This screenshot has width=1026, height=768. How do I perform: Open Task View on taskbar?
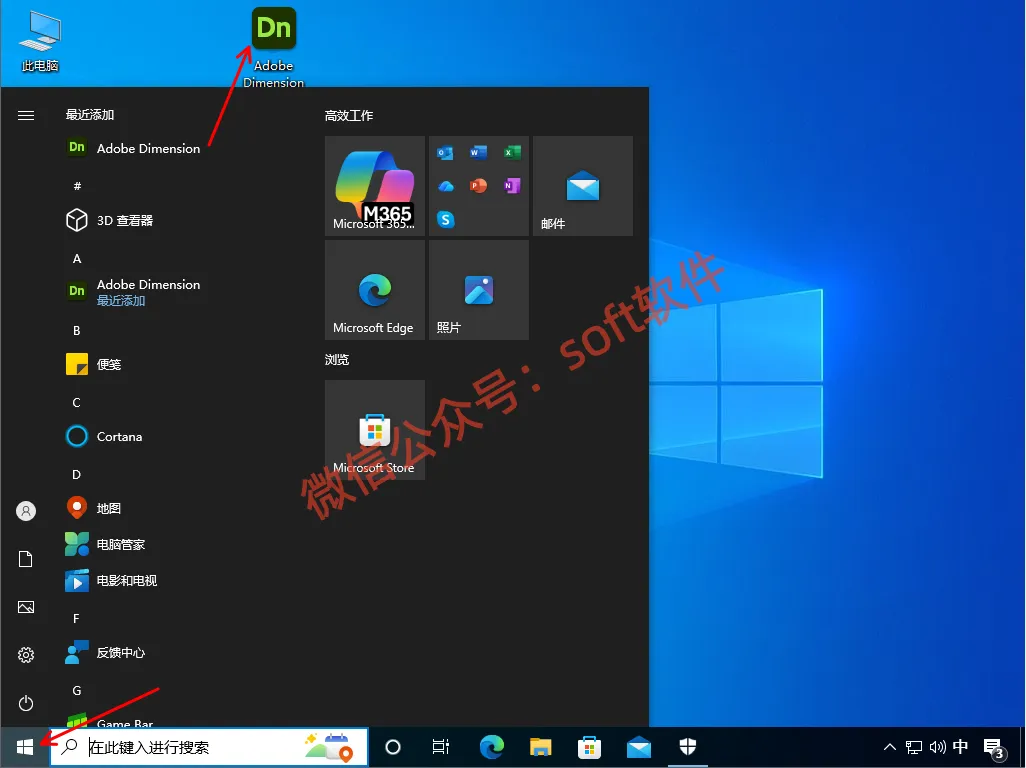(441, 747)
